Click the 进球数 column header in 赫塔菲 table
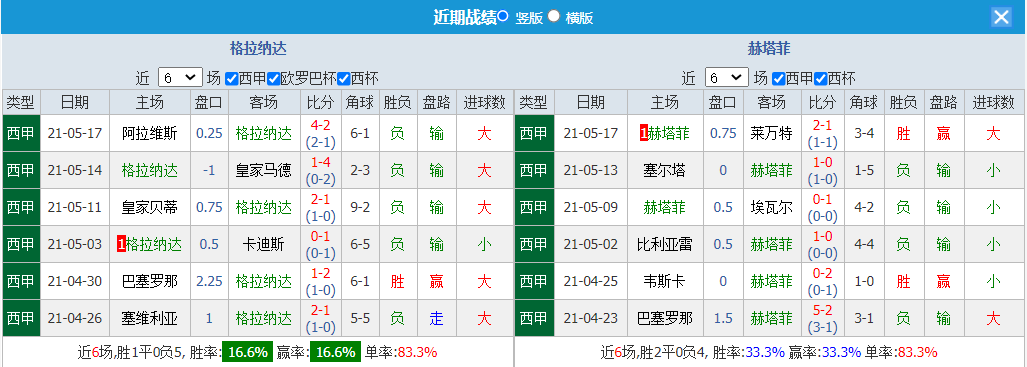Image resolution: width=1027 pixels, height=367 pixels. pyautogui.click(x=994, y=102)
